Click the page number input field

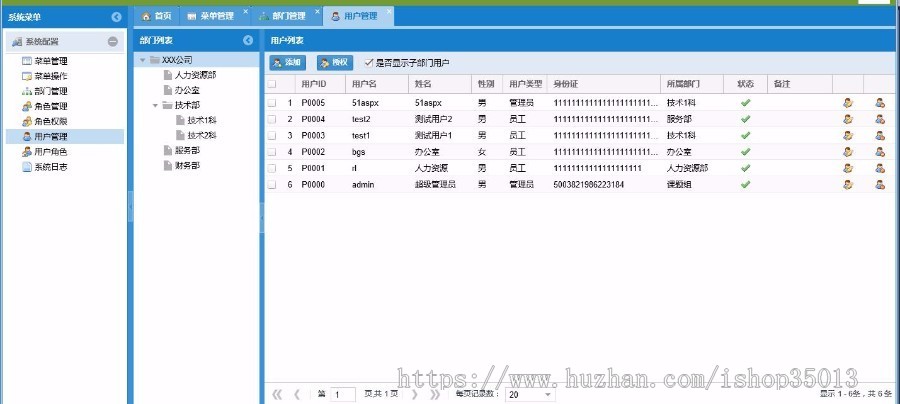[343, 395]
